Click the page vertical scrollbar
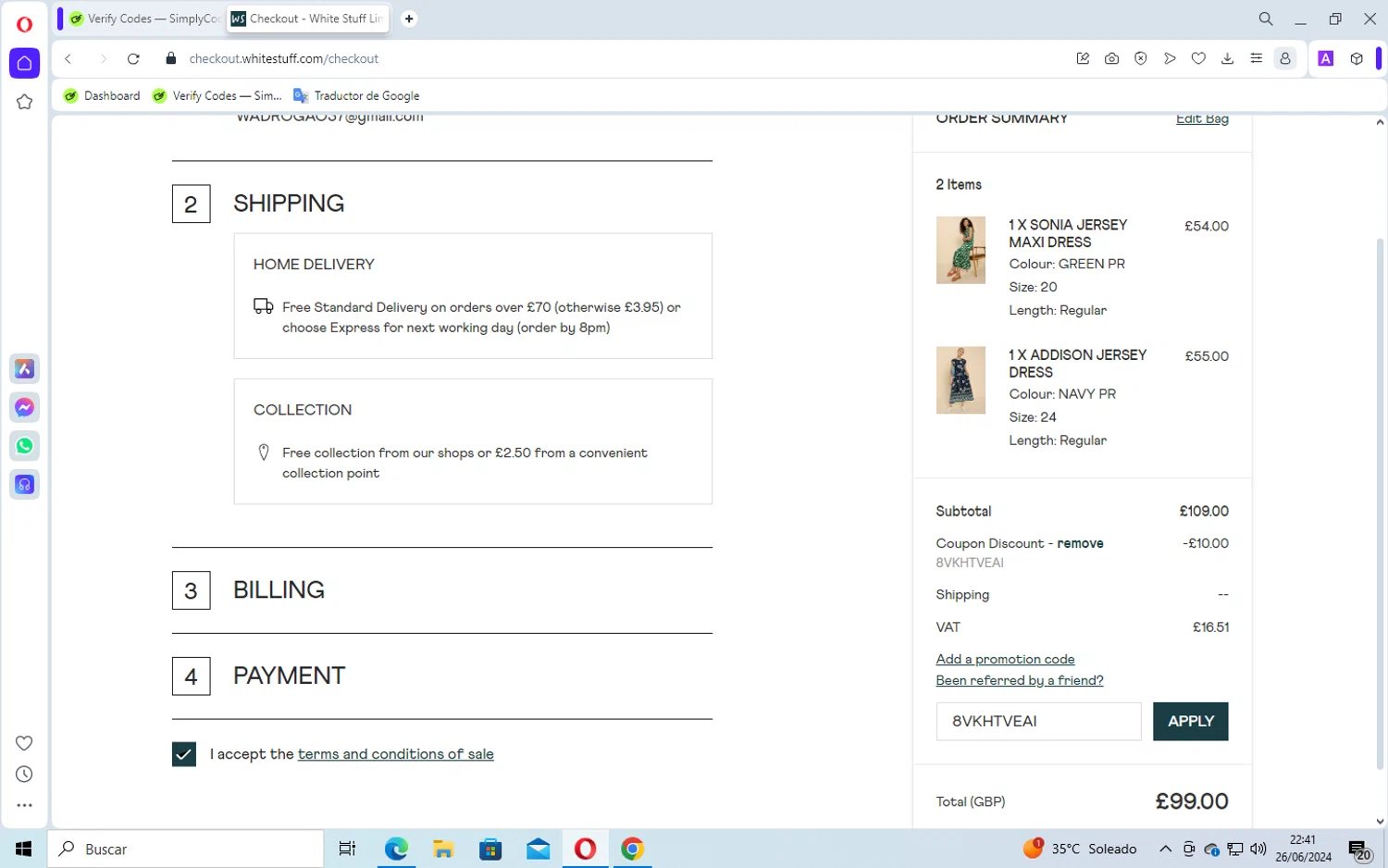Screen dimensions: 1388x868 point(1380,504)
